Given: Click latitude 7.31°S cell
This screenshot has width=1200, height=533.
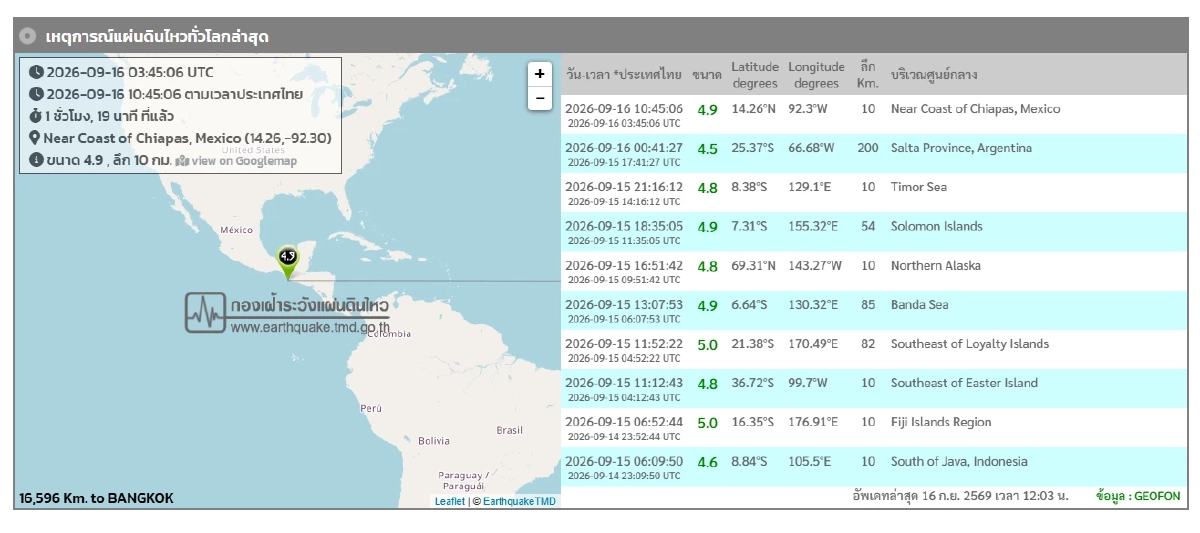Looking at the screenshot, I should tap(750, 226).
